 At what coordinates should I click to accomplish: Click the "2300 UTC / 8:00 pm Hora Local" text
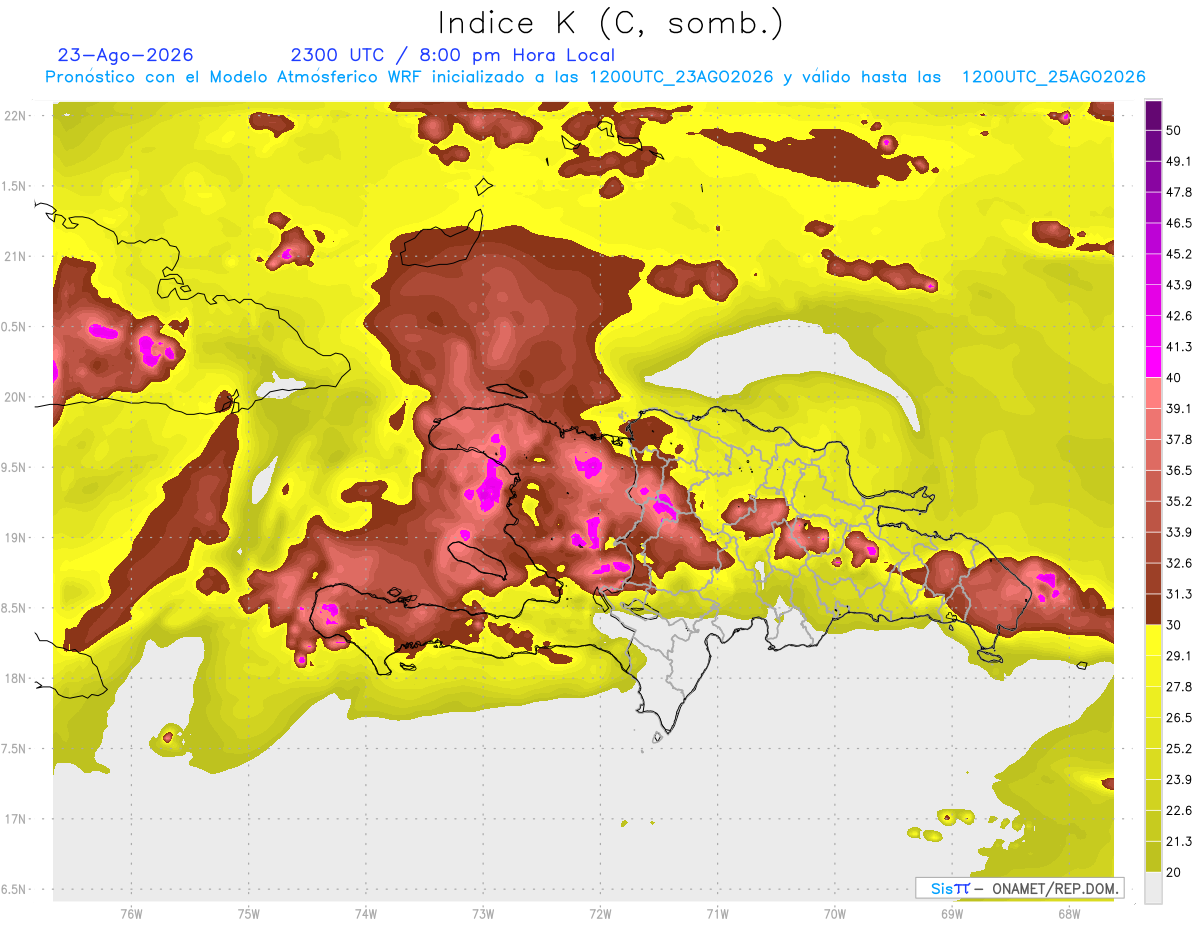click(452, 55)
